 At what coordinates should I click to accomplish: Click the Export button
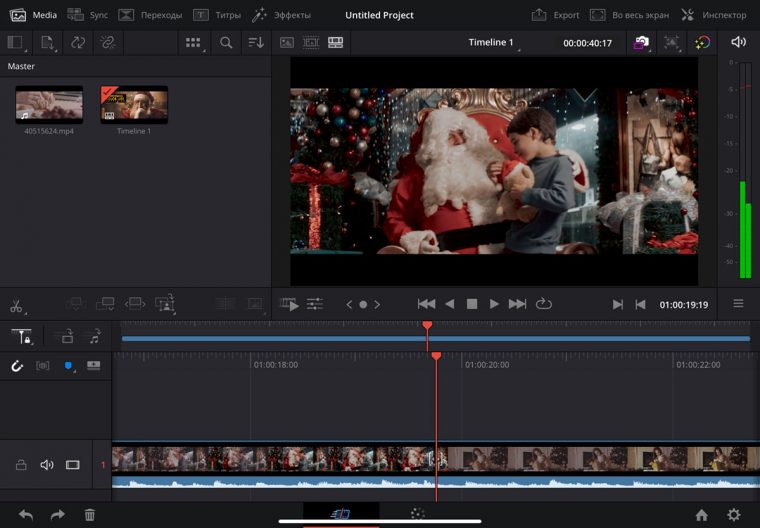click(555, 15)
